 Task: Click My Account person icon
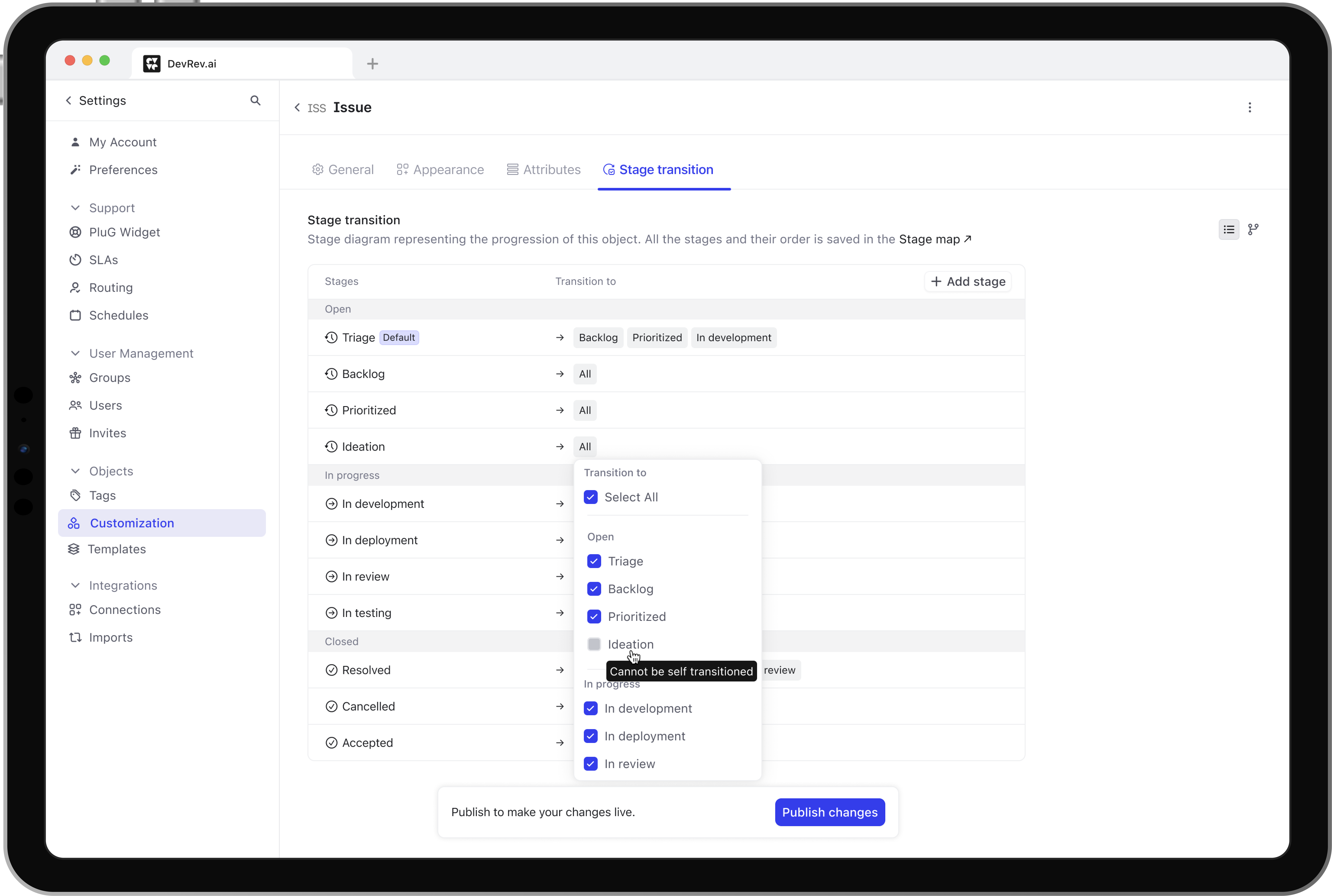(x=75, y=142)
